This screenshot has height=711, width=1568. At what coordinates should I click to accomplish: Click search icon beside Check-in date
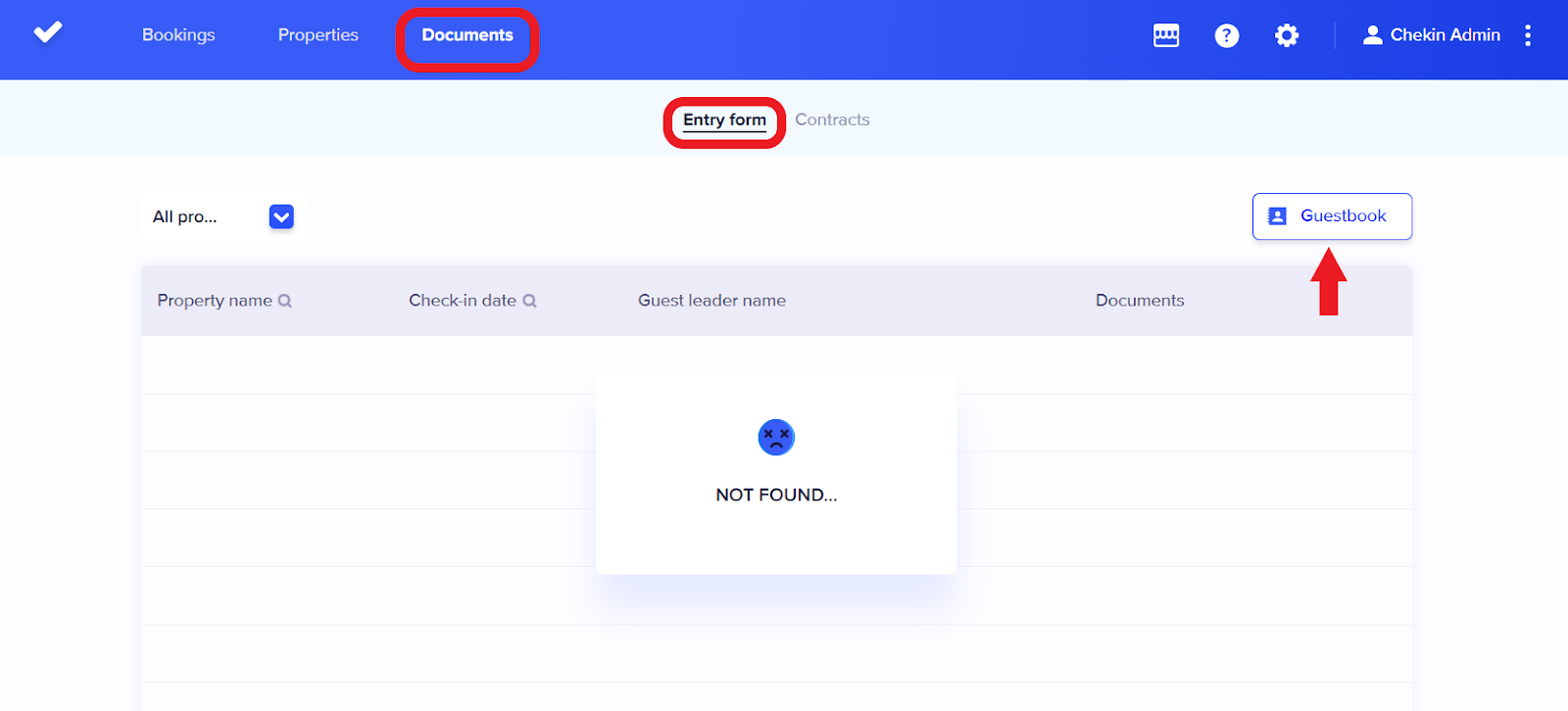[529, 302]
